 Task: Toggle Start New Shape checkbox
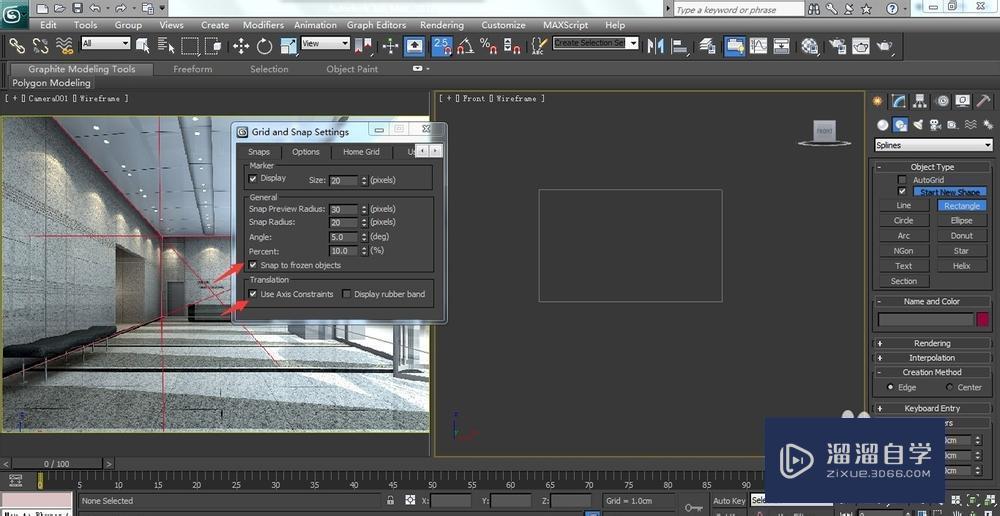[x=902, y=191]
